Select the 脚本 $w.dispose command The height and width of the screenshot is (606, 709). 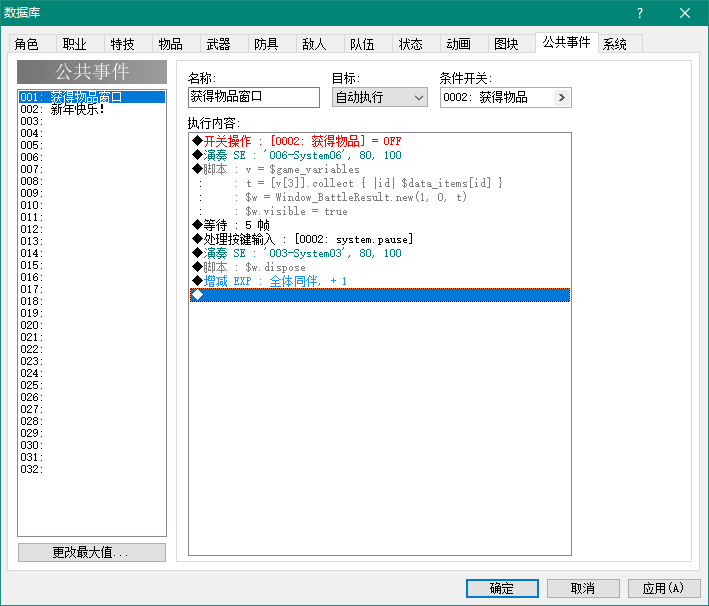click(x=380, y=267)
